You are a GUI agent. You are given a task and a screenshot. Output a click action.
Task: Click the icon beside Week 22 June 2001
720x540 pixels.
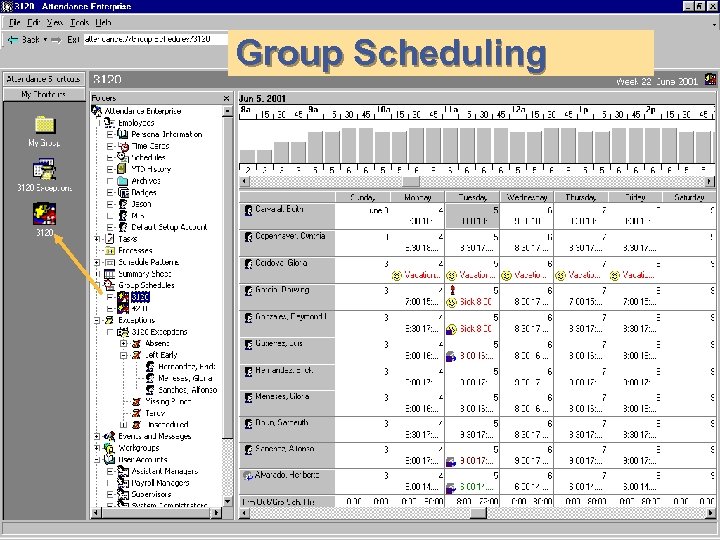click(x=710, y=79)
